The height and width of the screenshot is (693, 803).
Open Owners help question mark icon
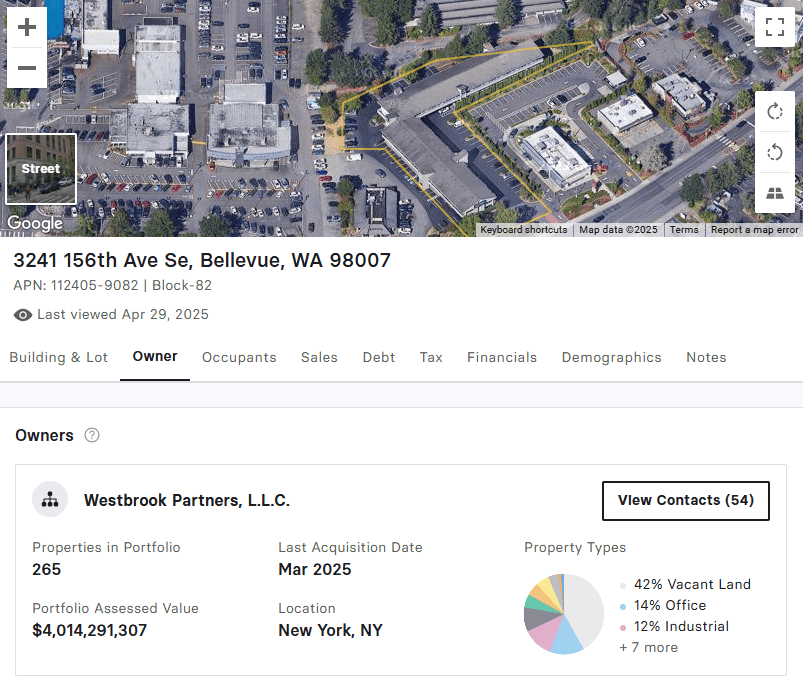pyautogui.click(x=92, y=436)
